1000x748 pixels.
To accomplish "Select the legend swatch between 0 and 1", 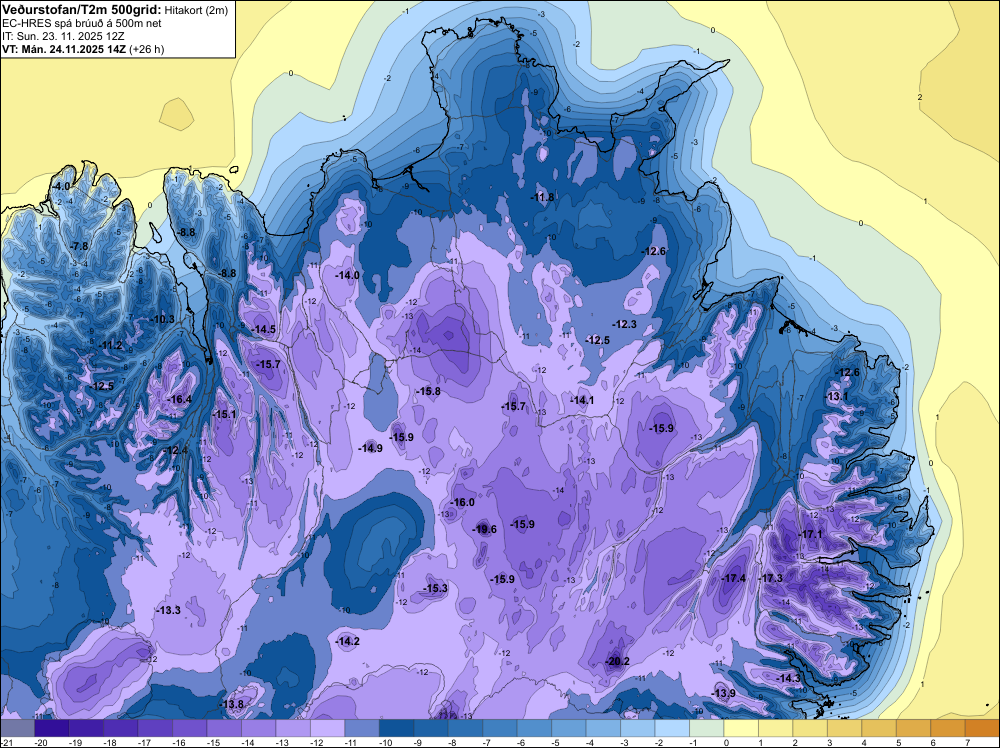I will point(741,728).
